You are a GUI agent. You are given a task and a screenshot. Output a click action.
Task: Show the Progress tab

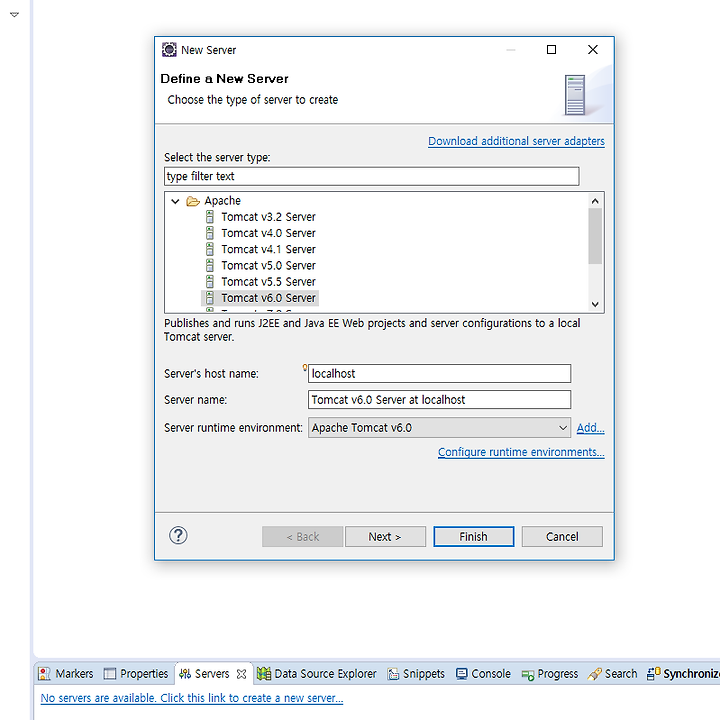(x=550, y=674)
